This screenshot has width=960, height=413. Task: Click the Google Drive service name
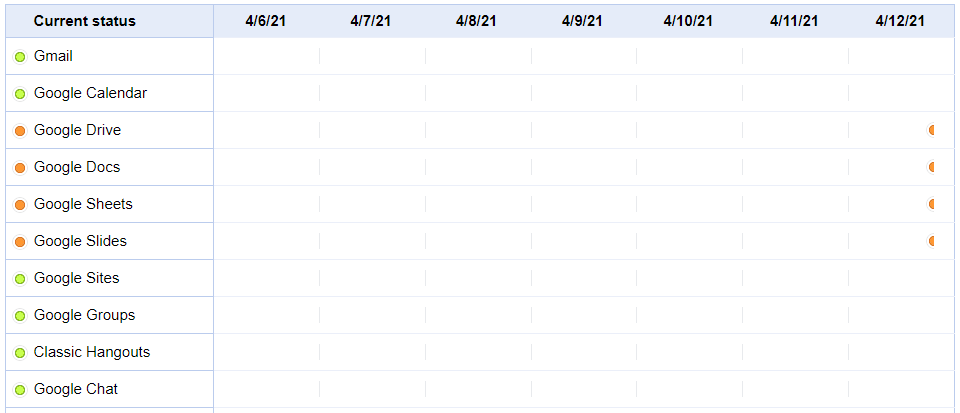tap(77, 130)
